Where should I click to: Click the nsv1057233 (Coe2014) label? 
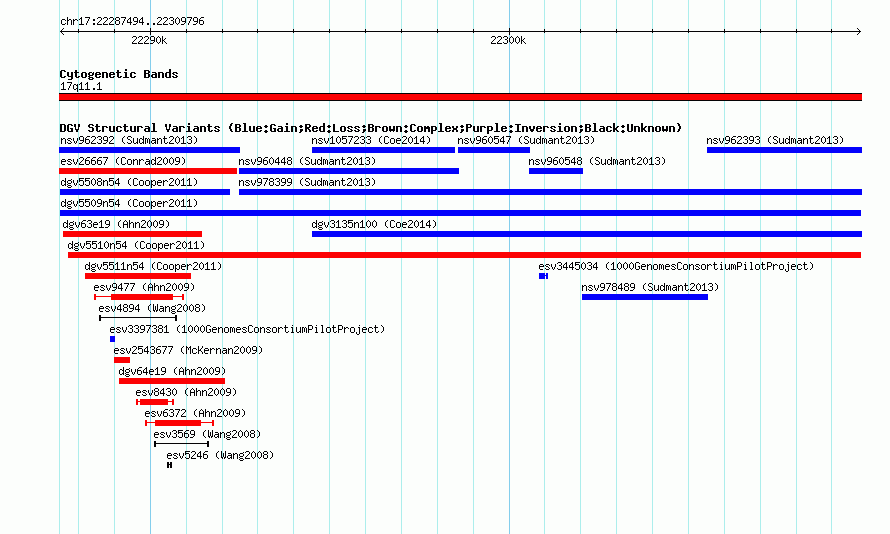coord(371,140)
